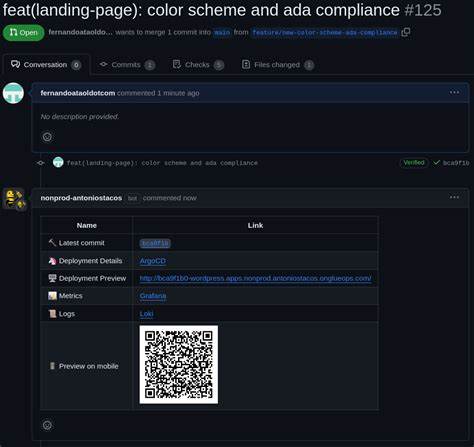
Task: Open the wordpress deployment preview URL
Action: (x=255, y=278)
